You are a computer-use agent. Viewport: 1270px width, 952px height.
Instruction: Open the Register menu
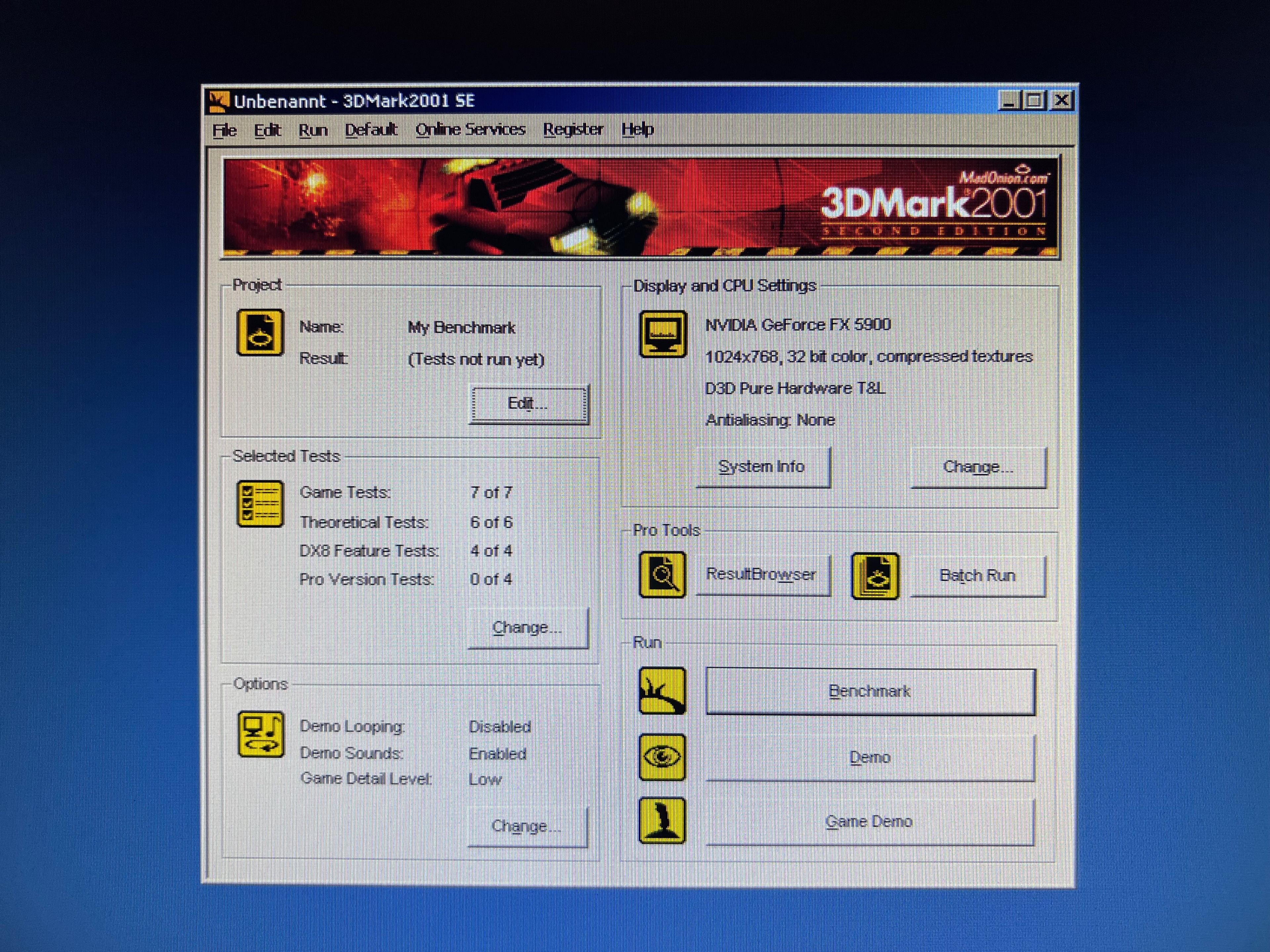coord(573,130)
